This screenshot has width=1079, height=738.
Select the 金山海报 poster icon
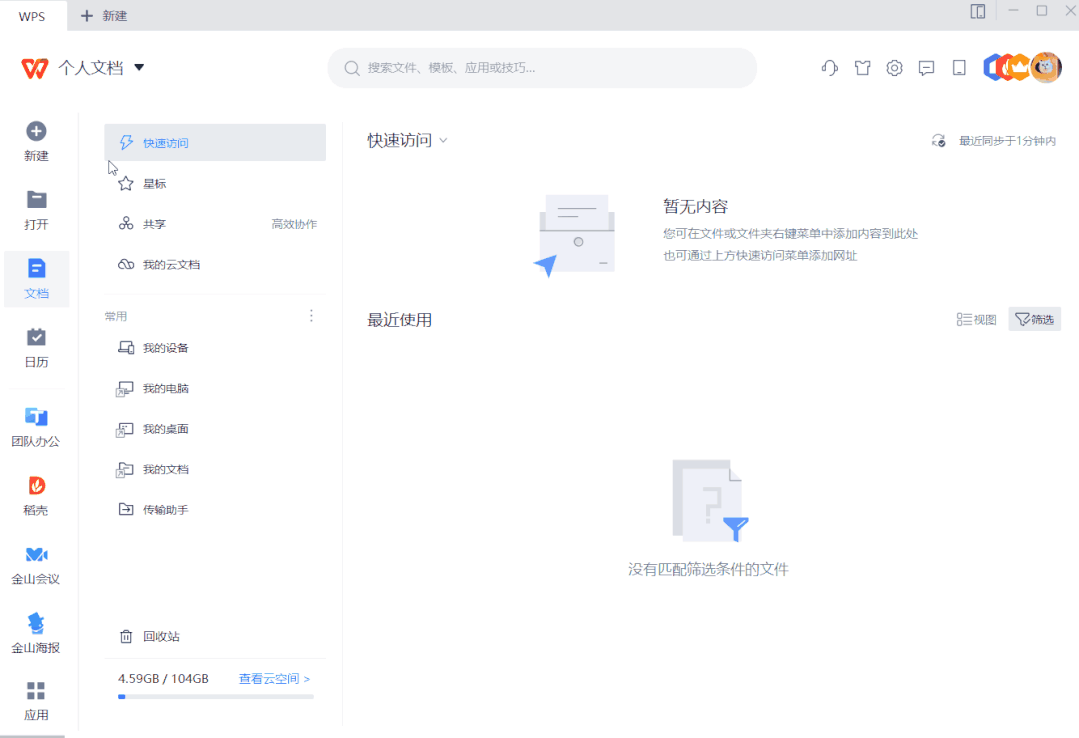click(36, 632)
